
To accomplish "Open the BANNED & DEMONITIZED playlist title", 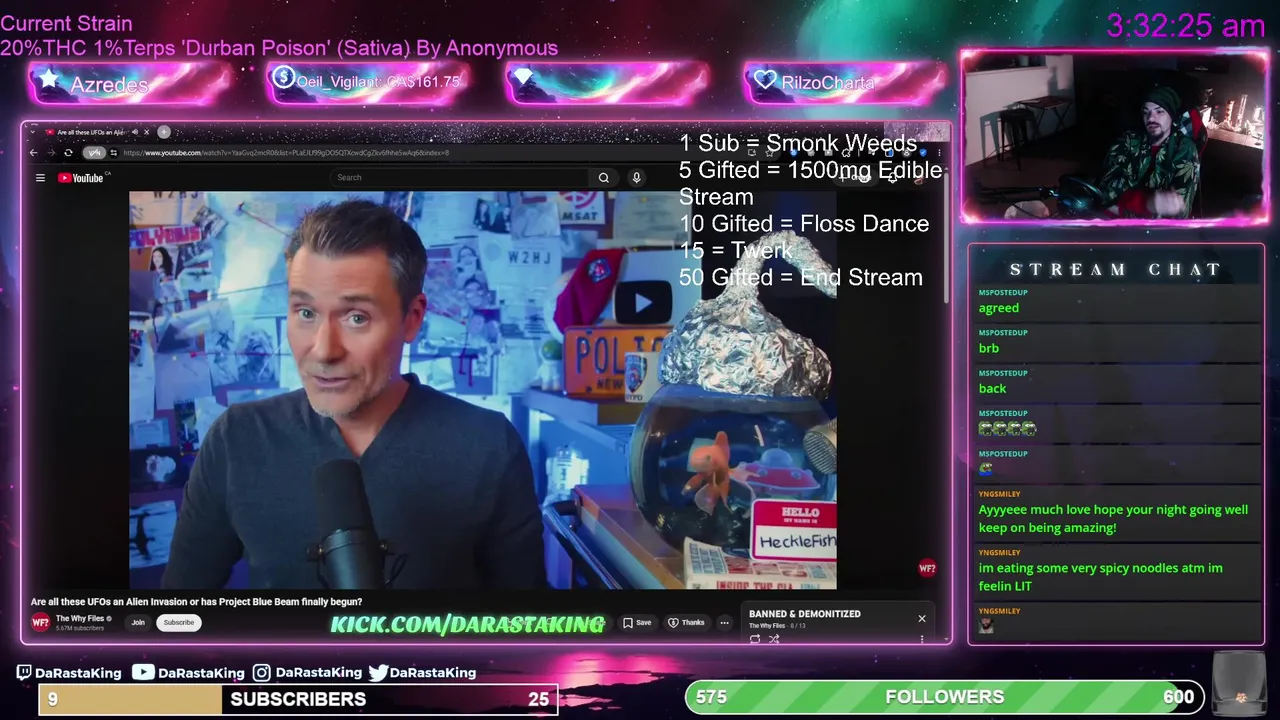I will pyautogui.click(x=805, y=614).
